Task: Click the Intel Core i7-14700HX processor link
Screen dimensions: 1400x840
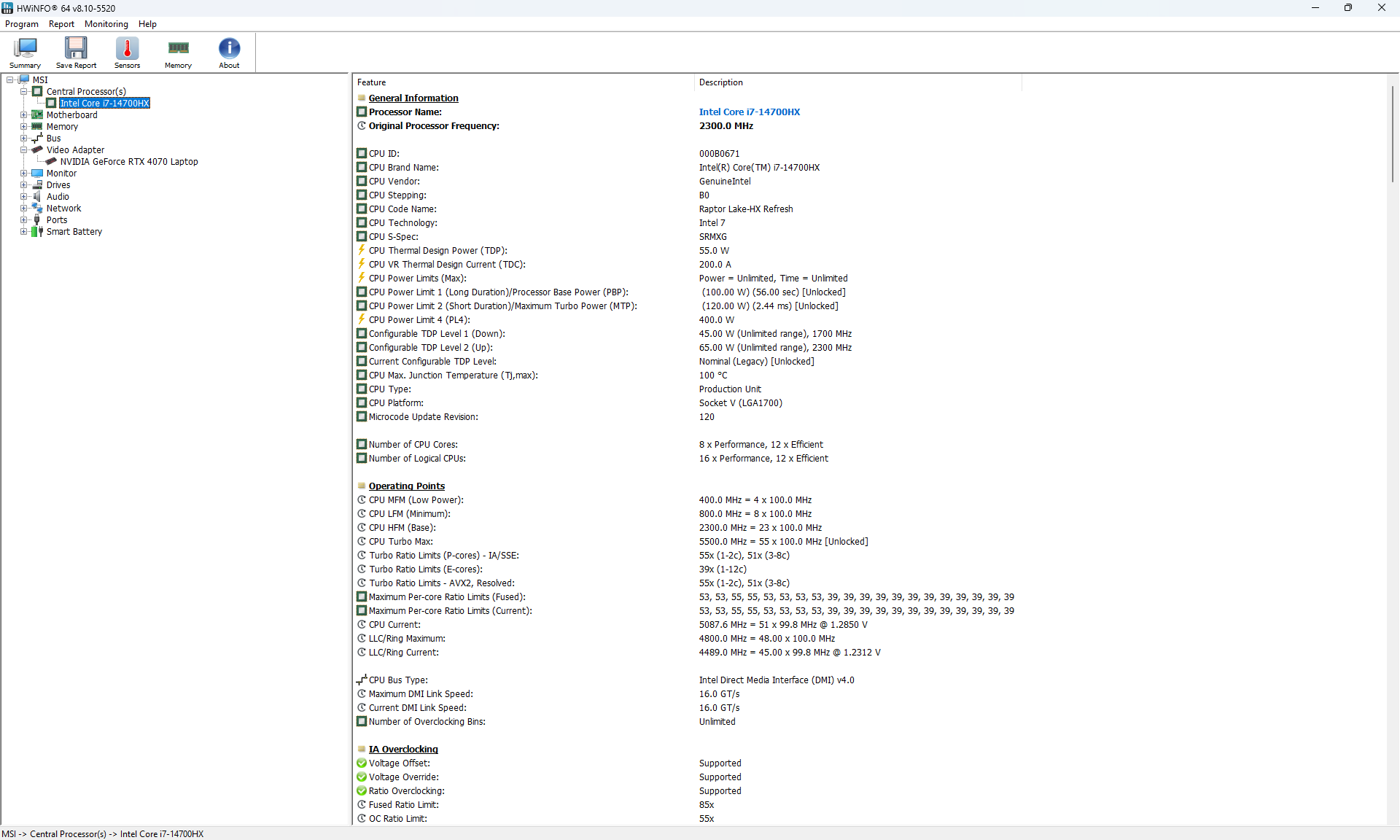Action: (x=749, y=112)
